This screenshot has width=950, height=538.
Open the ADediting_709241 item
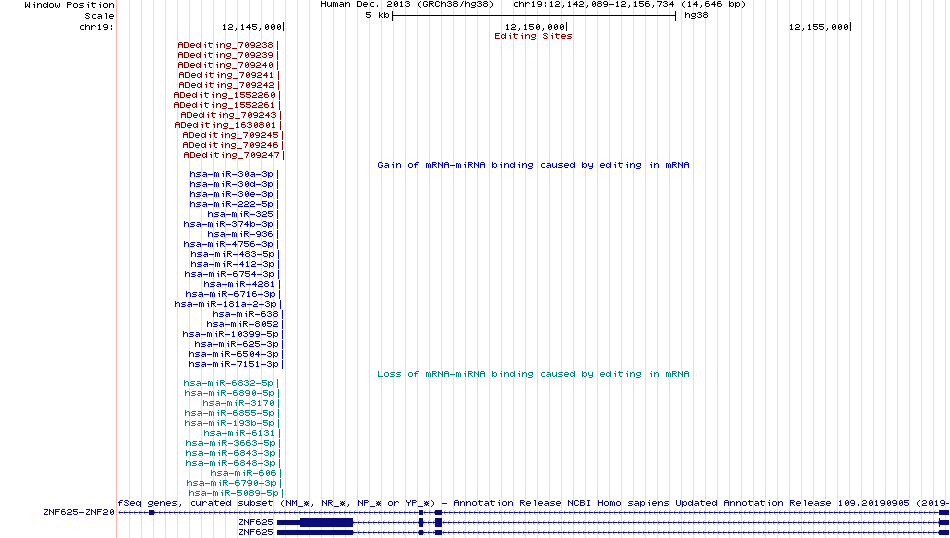226,75
